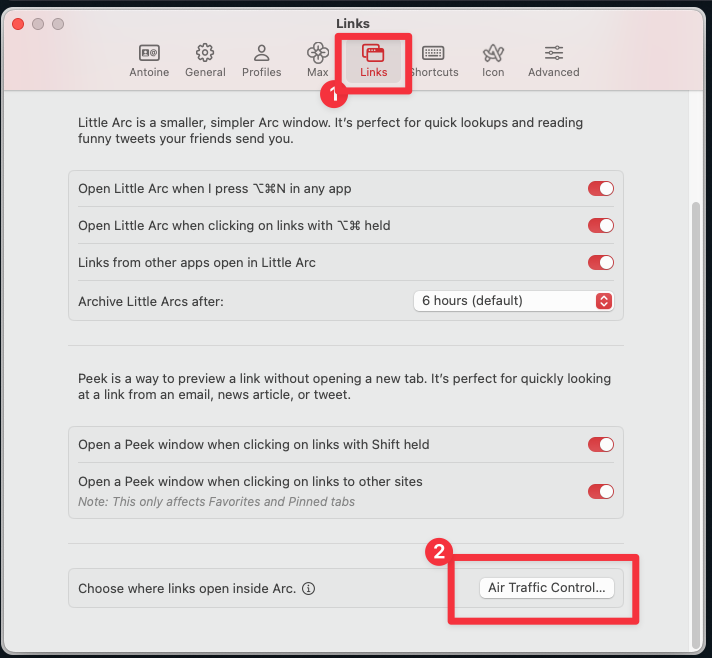
Task: Turn off links from other apps in Little Arc
Action: (600, 262)
